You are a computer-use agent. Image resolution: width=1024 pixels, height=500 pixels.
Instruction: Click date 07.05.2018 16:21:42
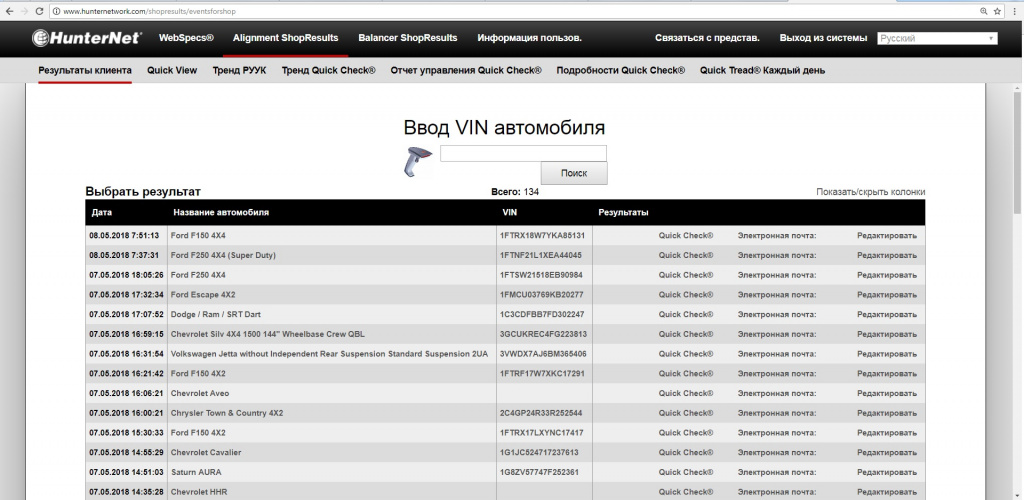(x=127, y=373)
